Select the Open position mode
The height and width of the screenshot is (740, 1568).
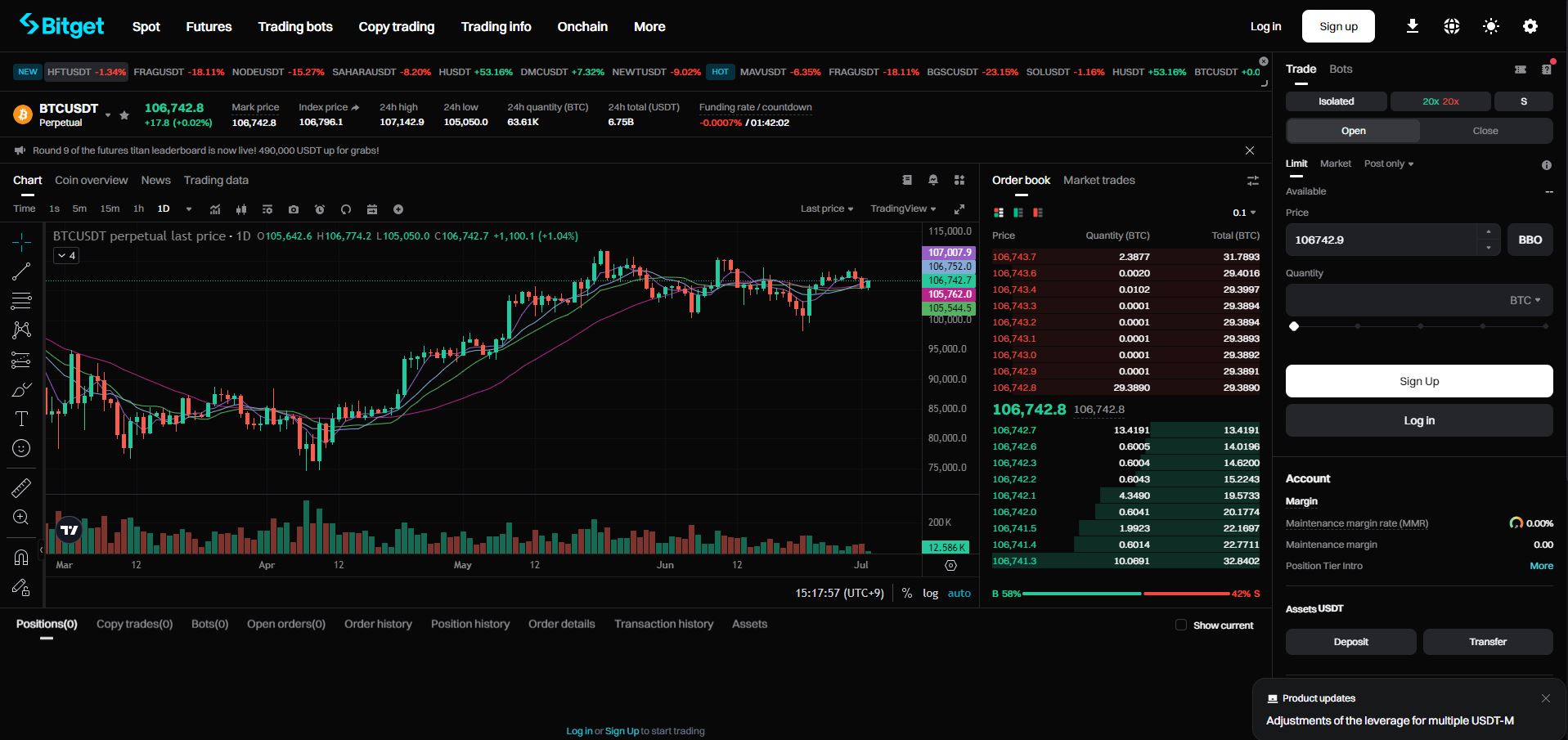click(x=1354, y=131)
